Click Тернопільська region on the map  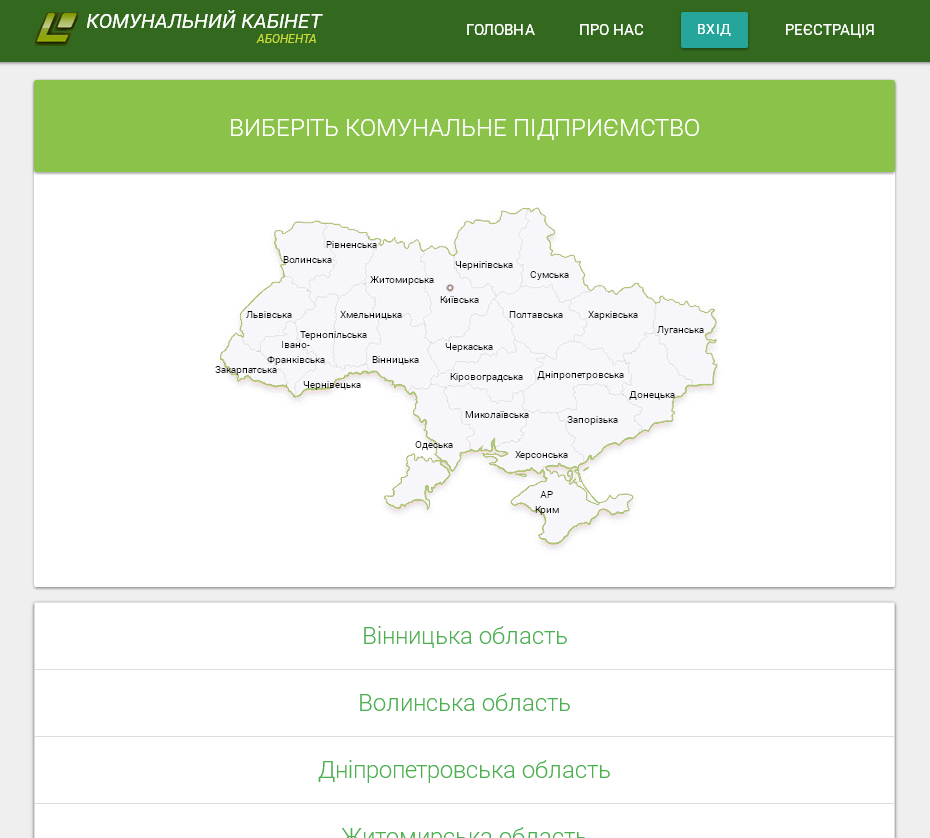pos(333,335)
